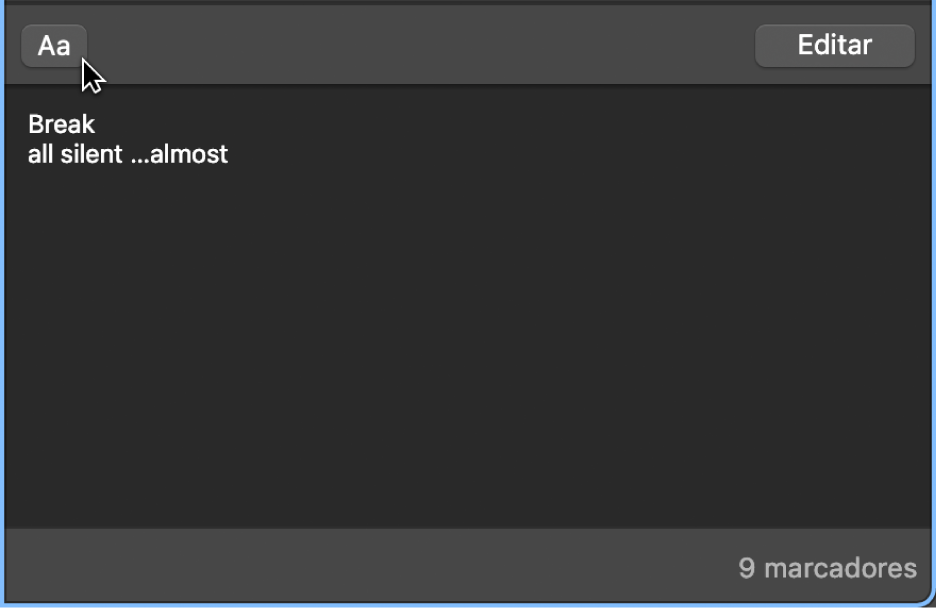
Task: Click the '9 marcadores' count label
Action: (x=827, y=568)
